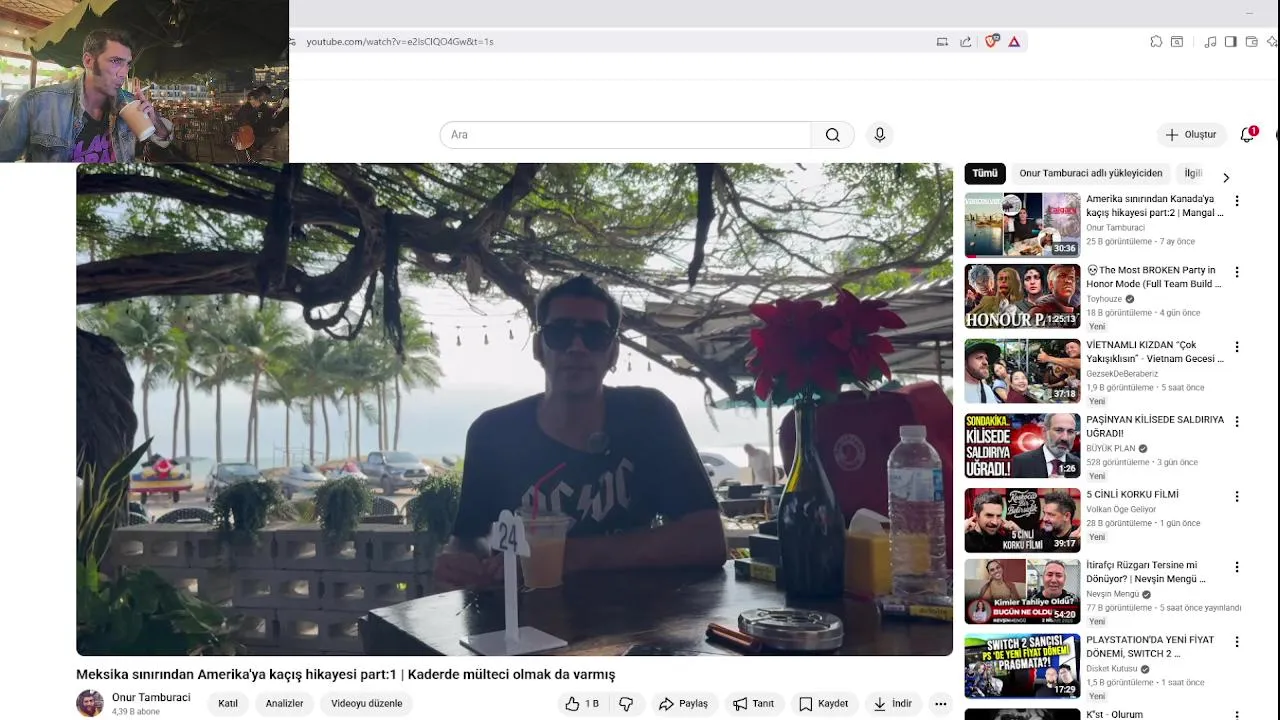
Task: Open Kanada'ya kaçış hikayesi part:2 thumbnail
Action: (x=1022, y=225)
